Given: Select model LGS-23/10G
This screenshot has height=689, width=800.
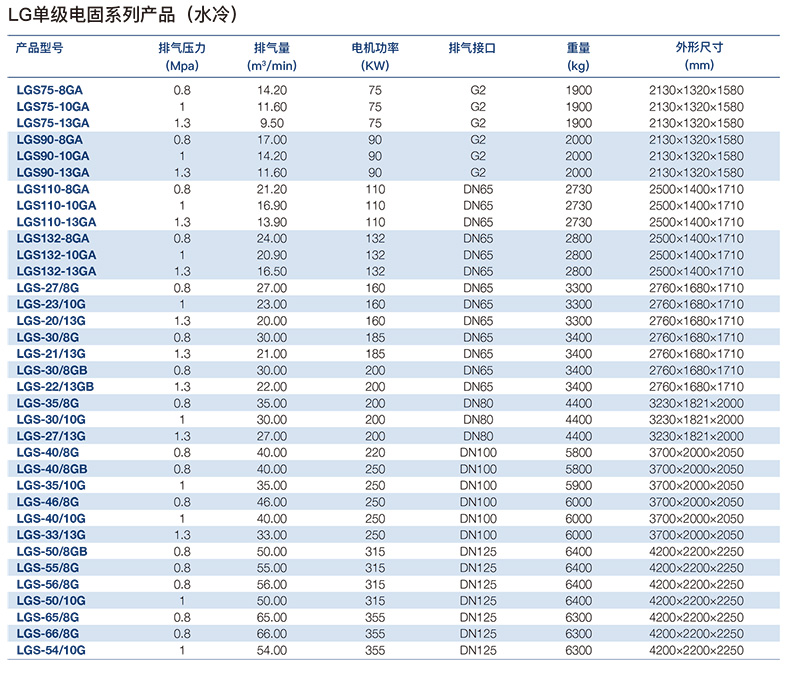Looking at the screenshot, I should pyautogui.click(x=51, y=304).
